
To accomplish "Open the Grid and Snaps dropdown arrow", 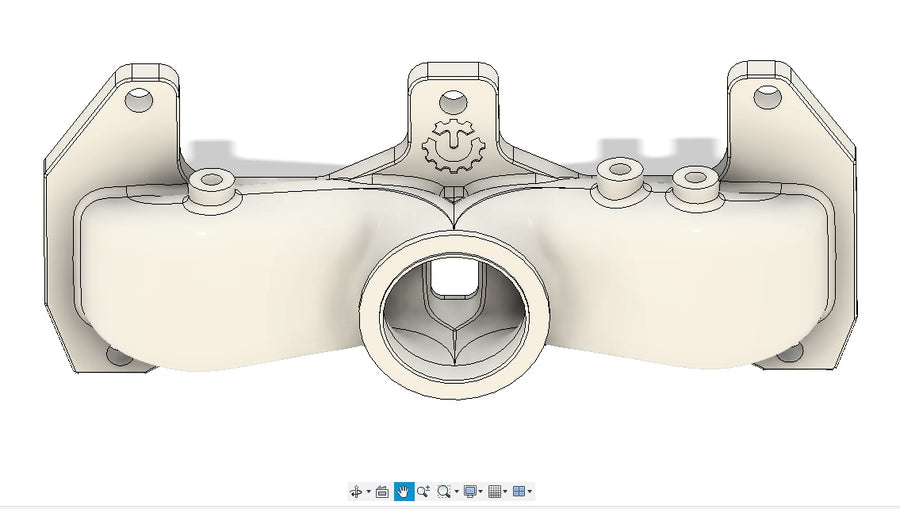I will [505, 492].
